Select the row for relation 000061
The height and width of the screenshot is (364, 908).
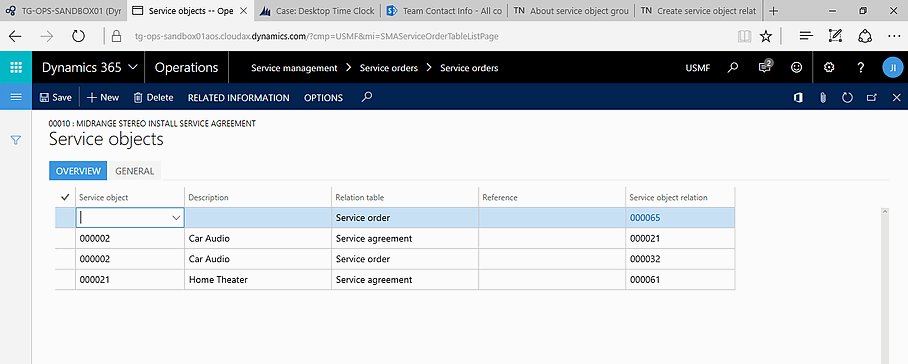coord(395,280)
